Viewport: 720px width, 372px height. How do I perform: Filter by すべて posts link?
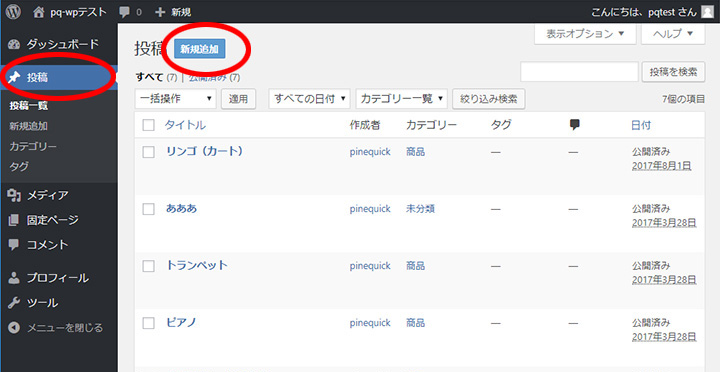coord(150,77)
